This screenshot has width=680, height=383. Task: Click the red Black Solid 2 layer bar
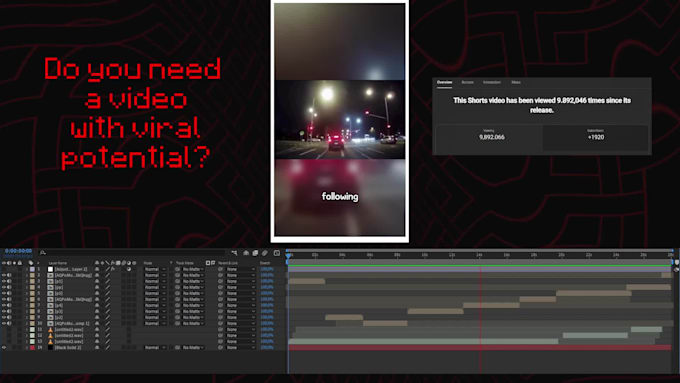coord(480,347)
